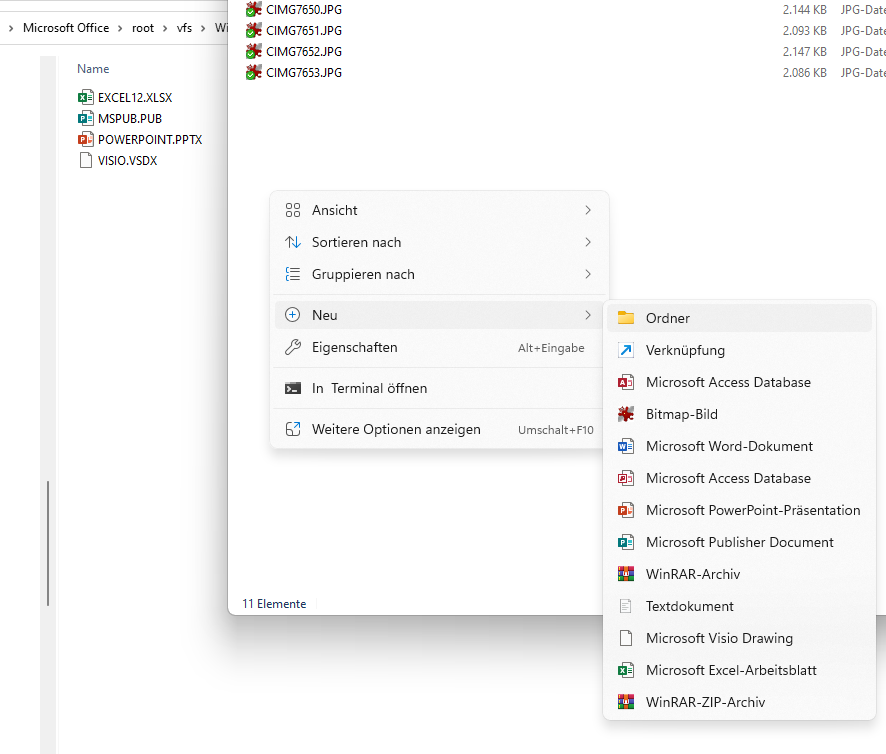Click the plus icon beside Neu

pyautogui.click(x=293, y=315)
